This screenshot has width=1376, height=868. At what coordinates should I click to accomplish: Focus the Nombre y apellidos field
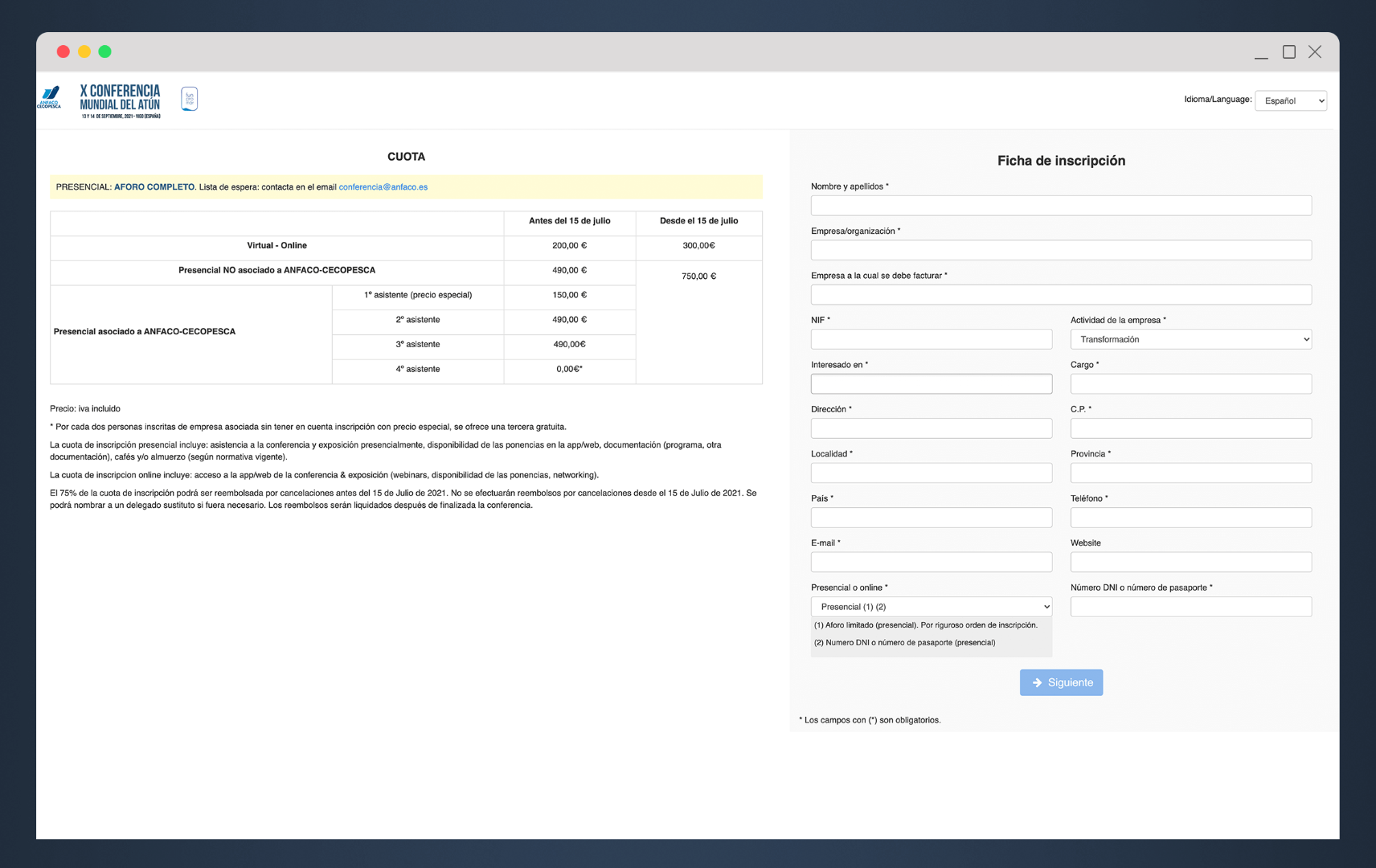tap(1062, 206)
